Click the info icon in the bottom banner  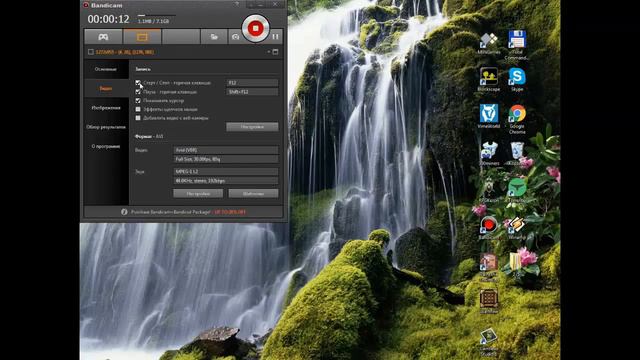point(124,212)
